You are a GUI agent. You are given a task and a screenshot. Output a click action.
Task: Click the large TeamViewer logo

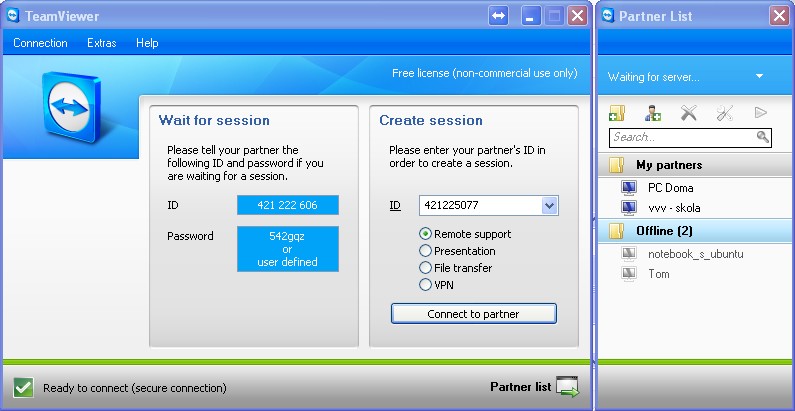point(71,106)
